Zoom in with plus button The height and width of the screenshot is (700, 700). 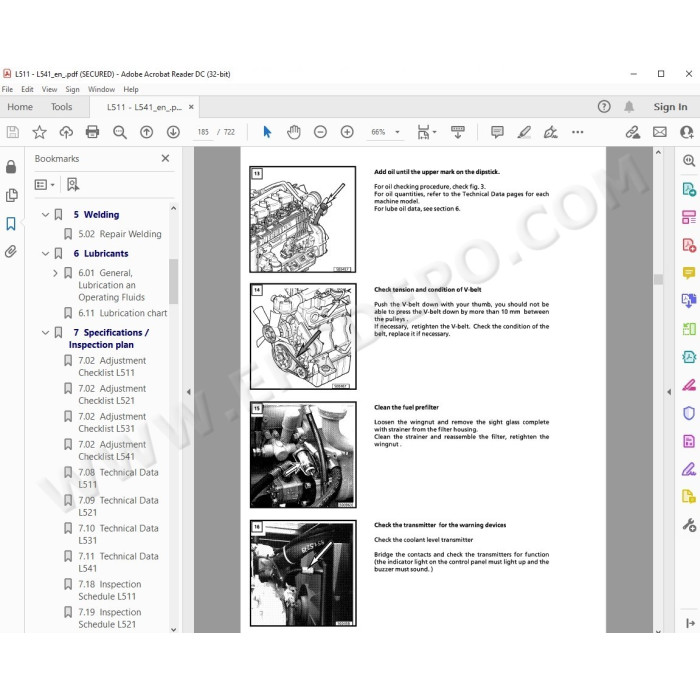(347, 132)
